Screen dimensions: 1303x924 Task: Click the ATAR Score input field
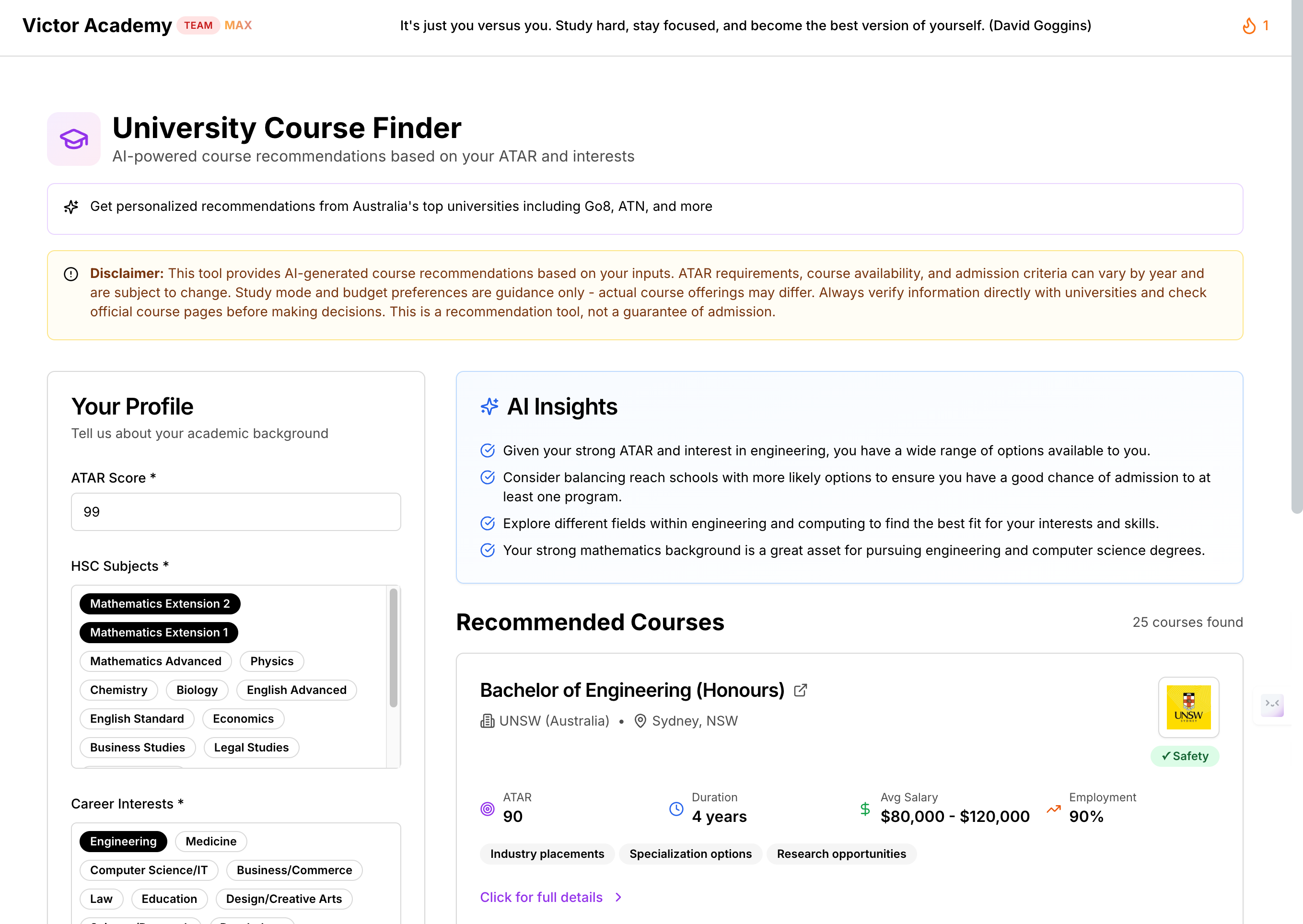[x=236, y=512]
